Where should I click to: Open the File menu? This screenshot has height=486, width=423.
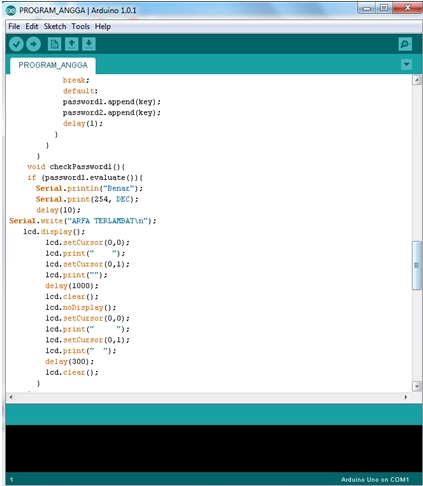[14, 26]
